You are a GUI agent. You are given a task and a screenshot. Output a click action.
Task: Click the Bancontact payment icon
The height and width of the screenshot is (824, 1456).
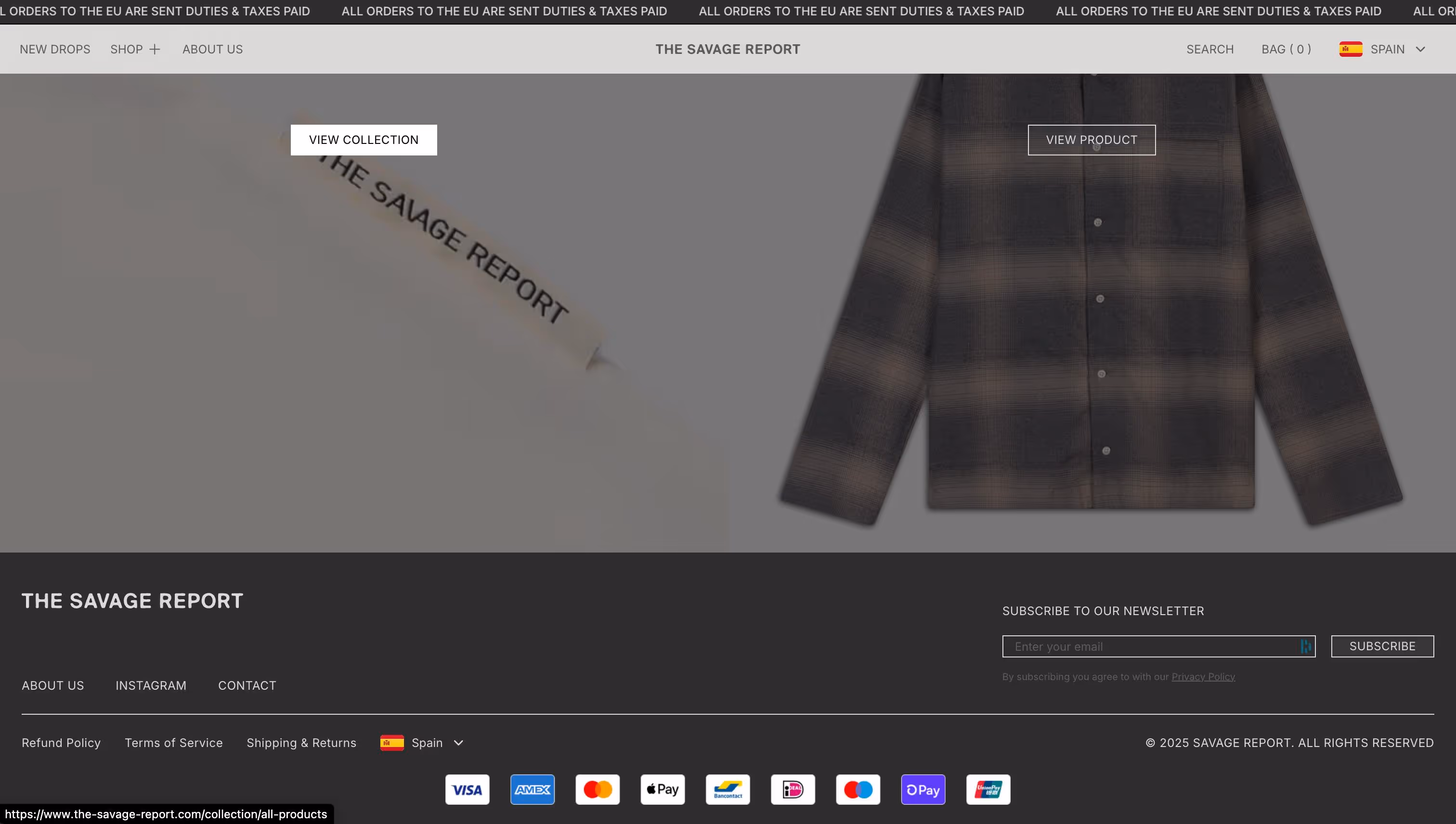coord(728,789)
